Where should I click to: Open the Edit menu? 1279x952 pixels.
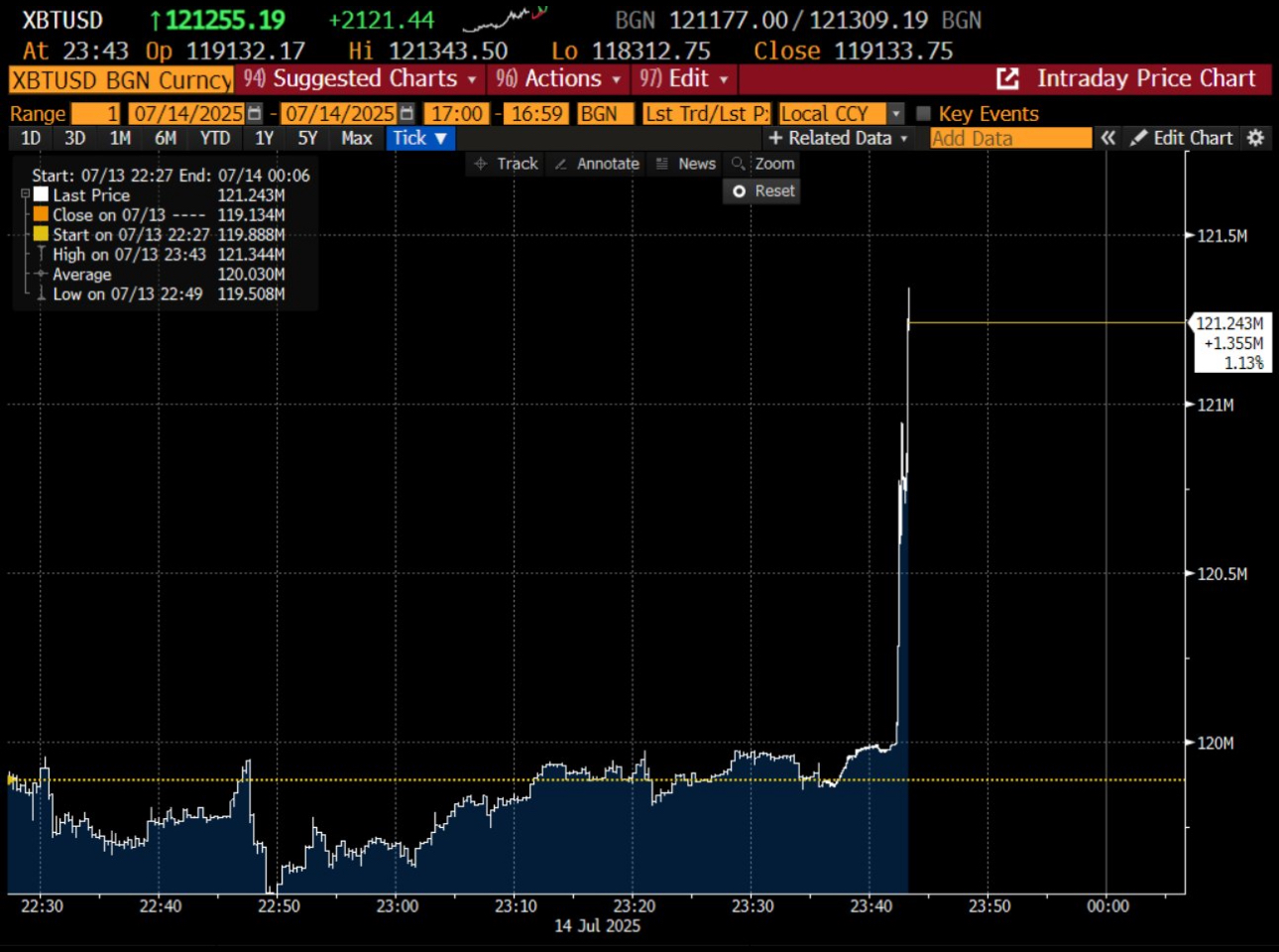[x=684, y=78]
